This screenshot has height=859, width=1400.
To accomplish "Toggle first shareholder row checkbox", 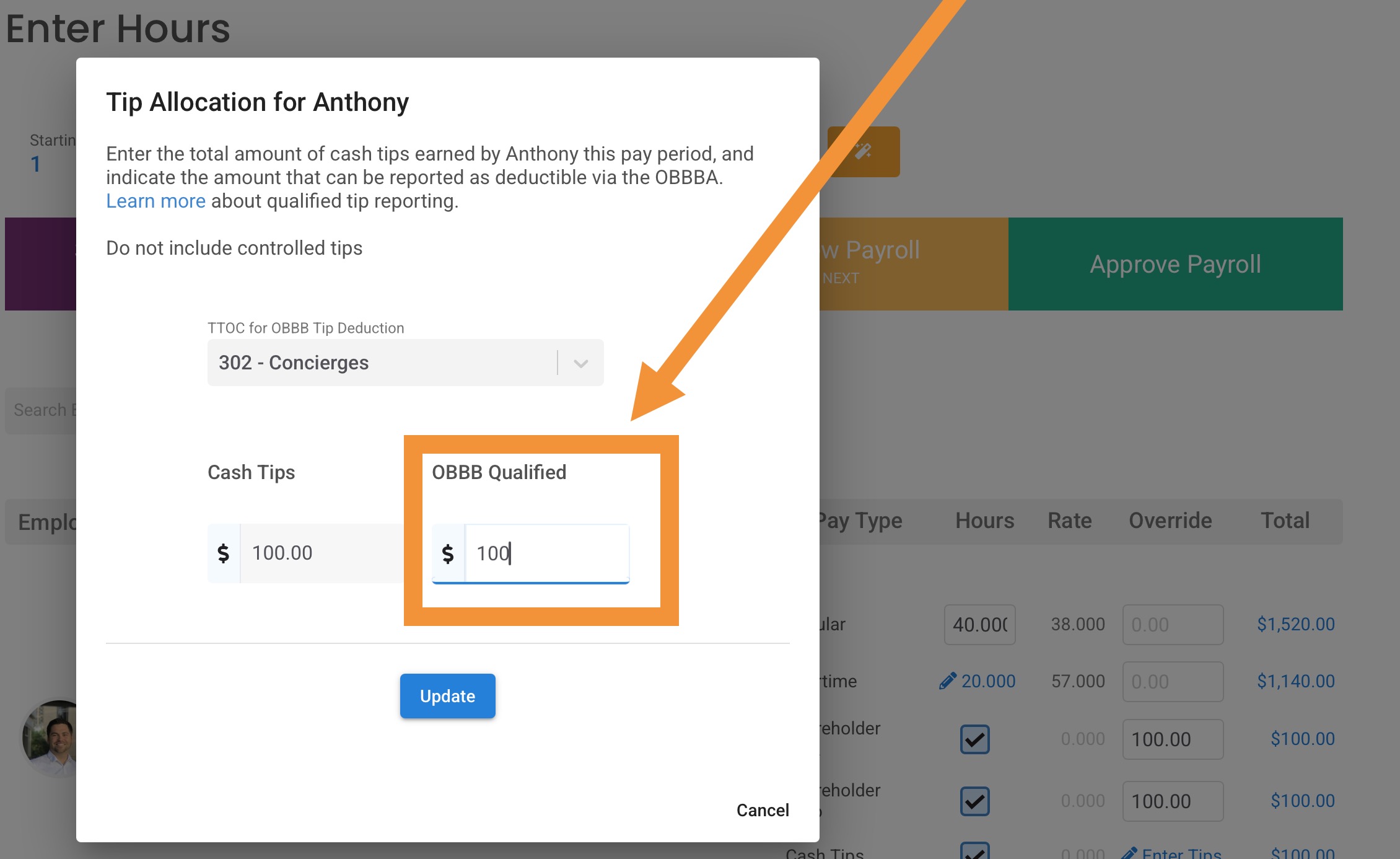I will 974,739.
